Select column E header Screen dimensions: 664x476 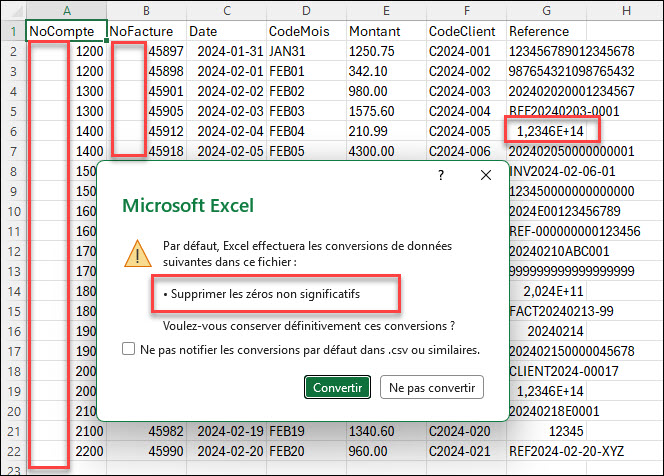point(386,11)
